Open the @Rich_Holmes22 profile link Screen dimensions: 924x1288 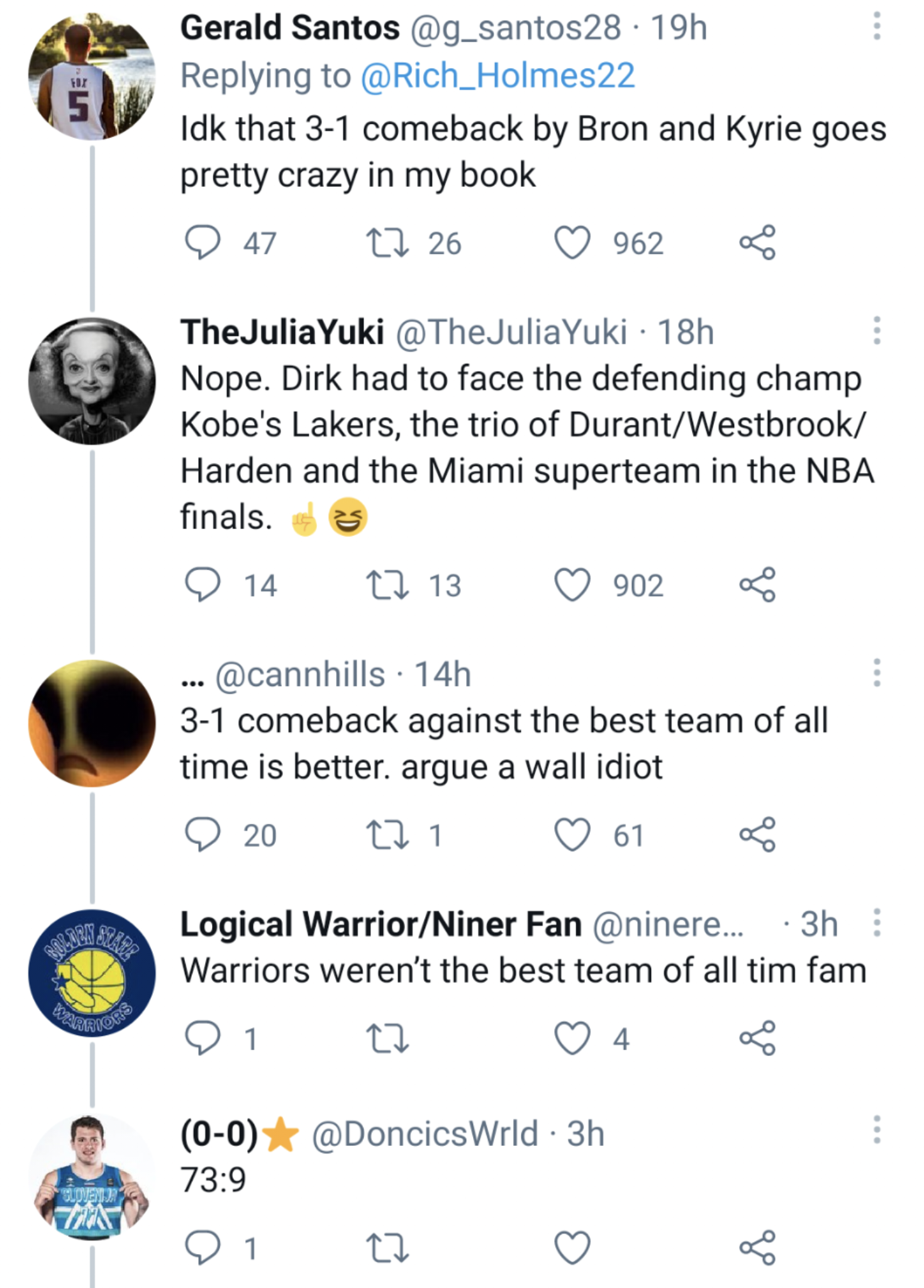point(498,76)
